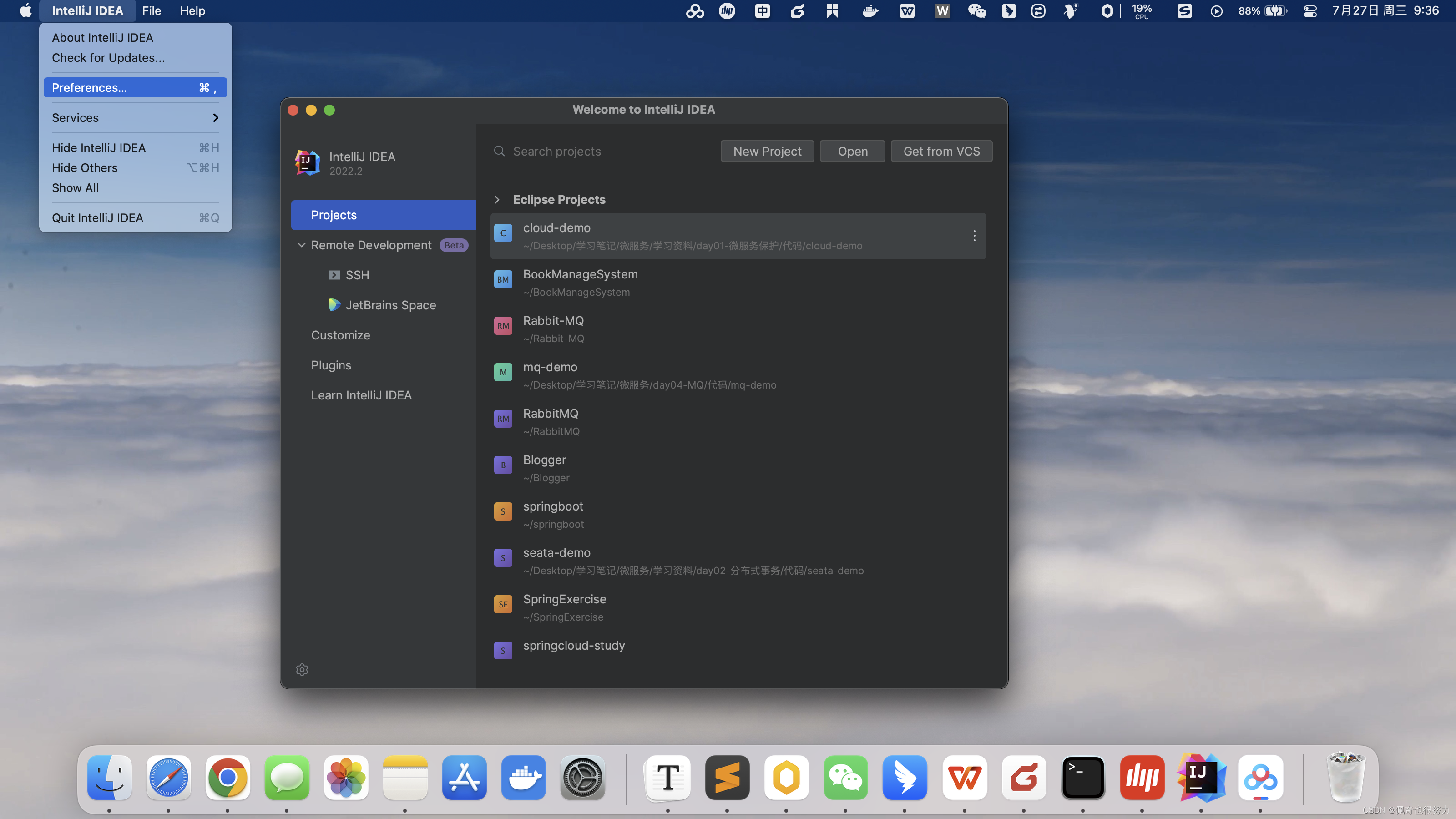
Task: Open the Blogger project
Action: coord(738,469)
